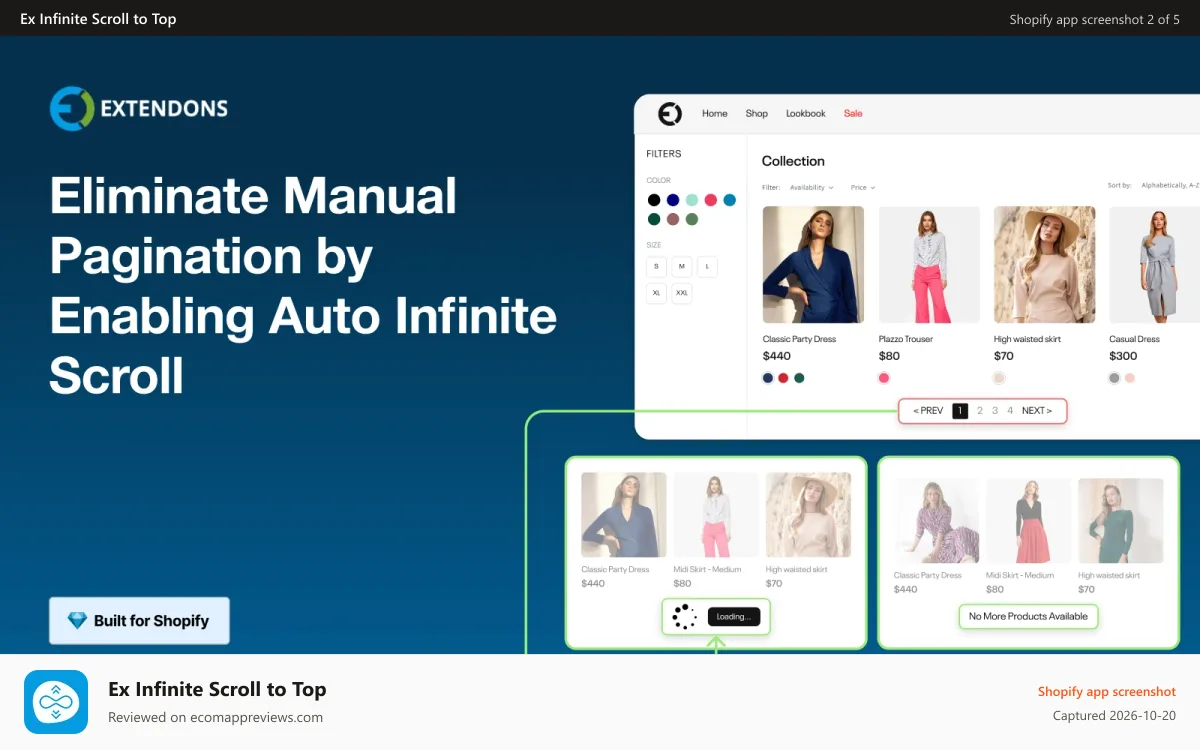The width and height of the screenshot is (1200, 750).
Task: Click the black Loading... button
Action: pos(734,617)
